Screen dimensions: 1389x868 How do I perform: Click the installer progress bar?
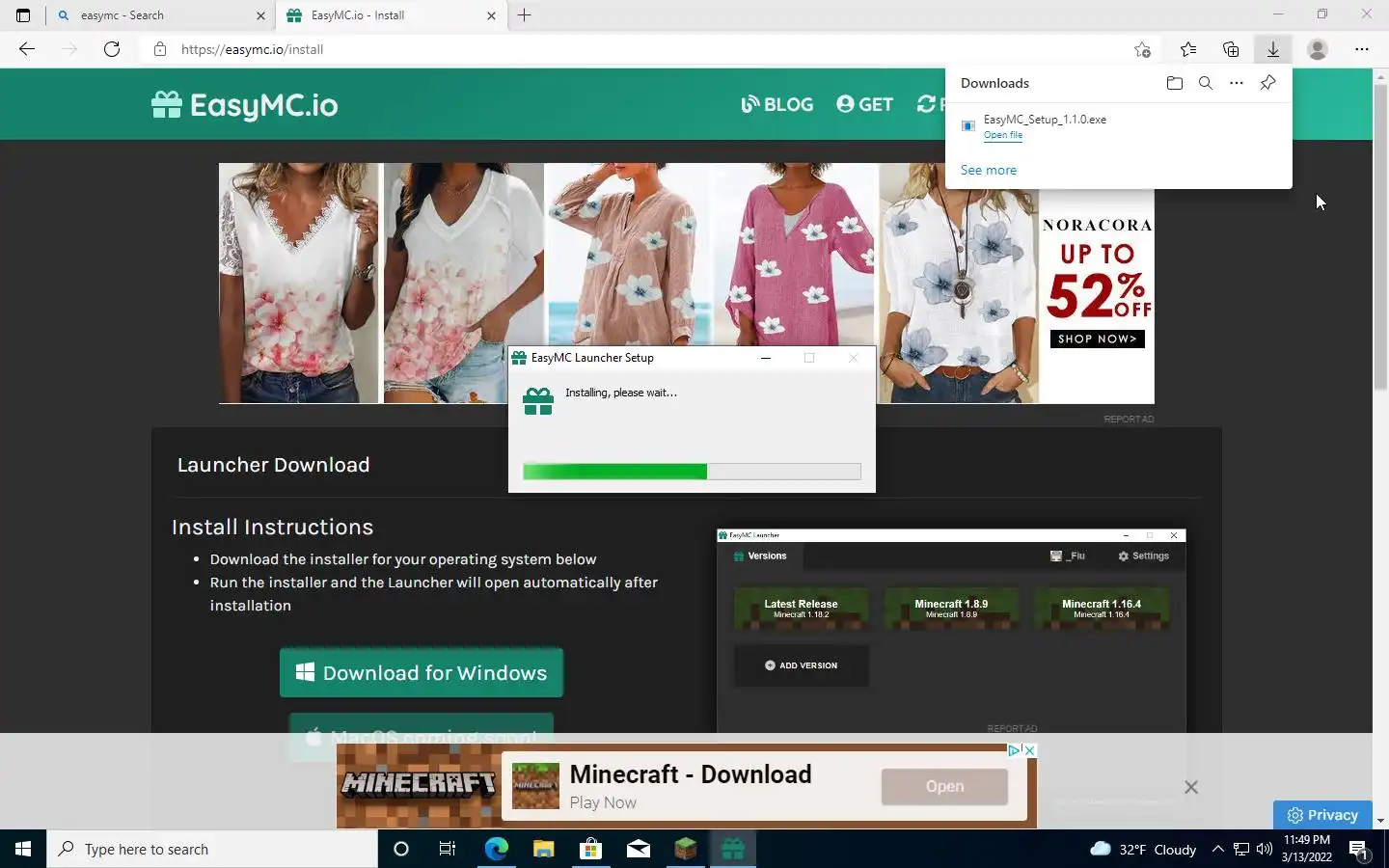(692, 472)
